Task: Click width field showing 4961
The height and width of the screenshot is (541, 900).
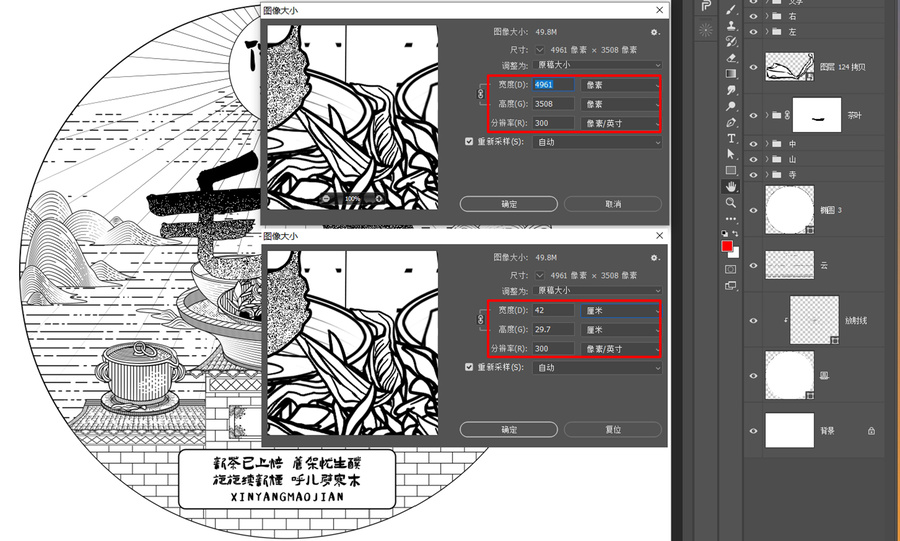Action: click(x=553, y=84)
